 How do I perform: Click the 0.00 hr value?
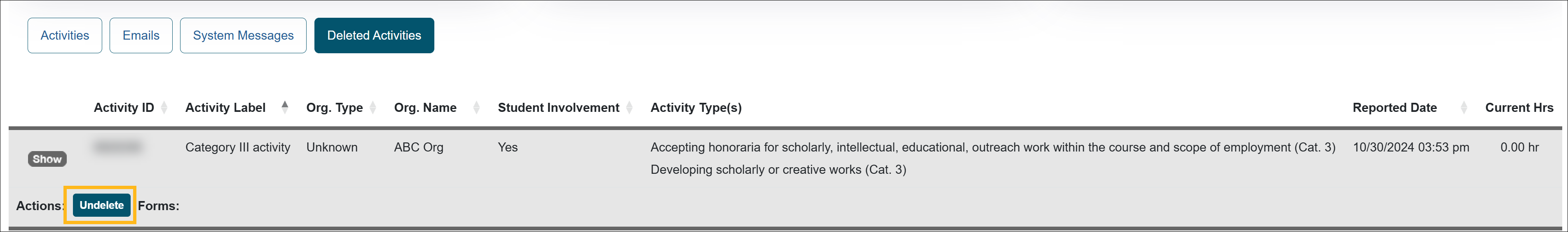(x=1519, y=147)
